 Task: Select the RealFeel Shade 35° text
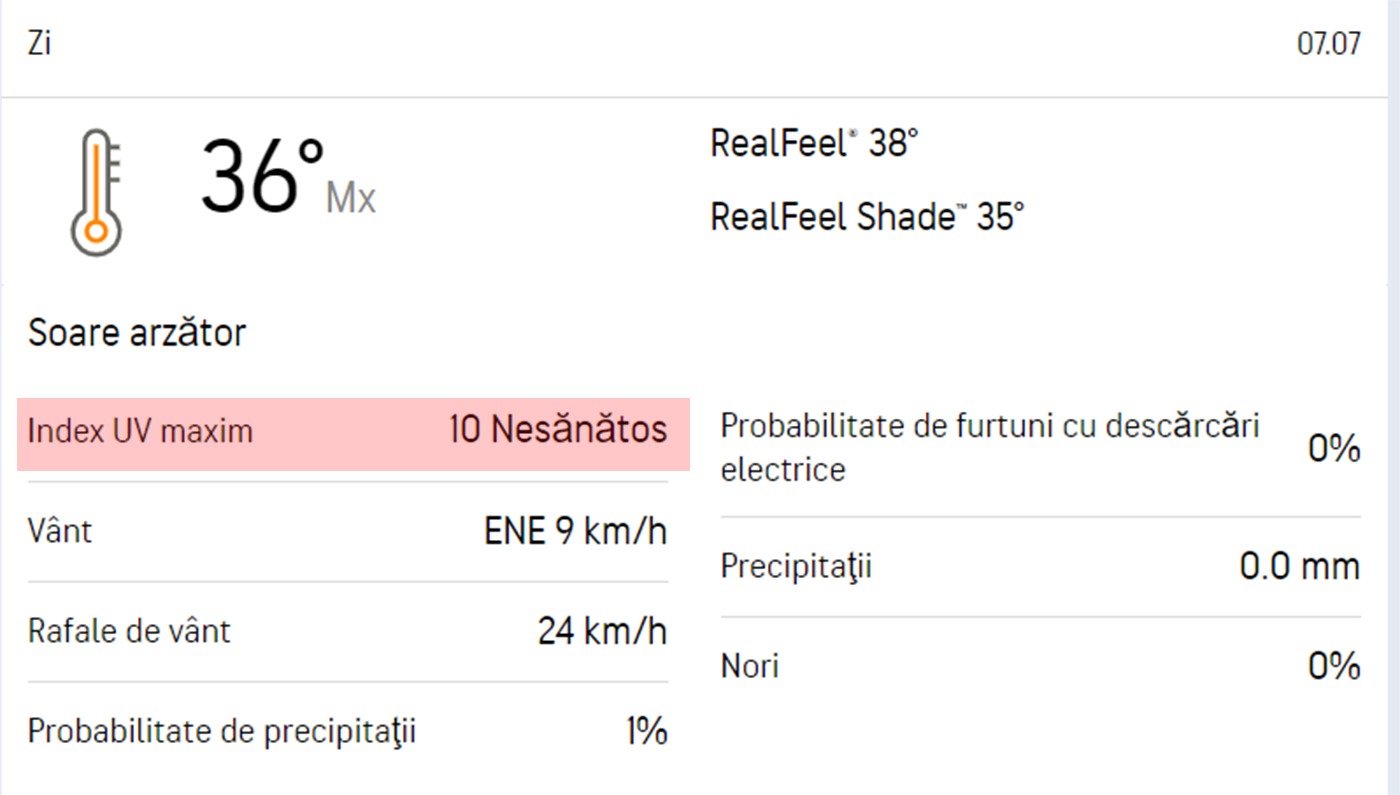tap(867, 216)
